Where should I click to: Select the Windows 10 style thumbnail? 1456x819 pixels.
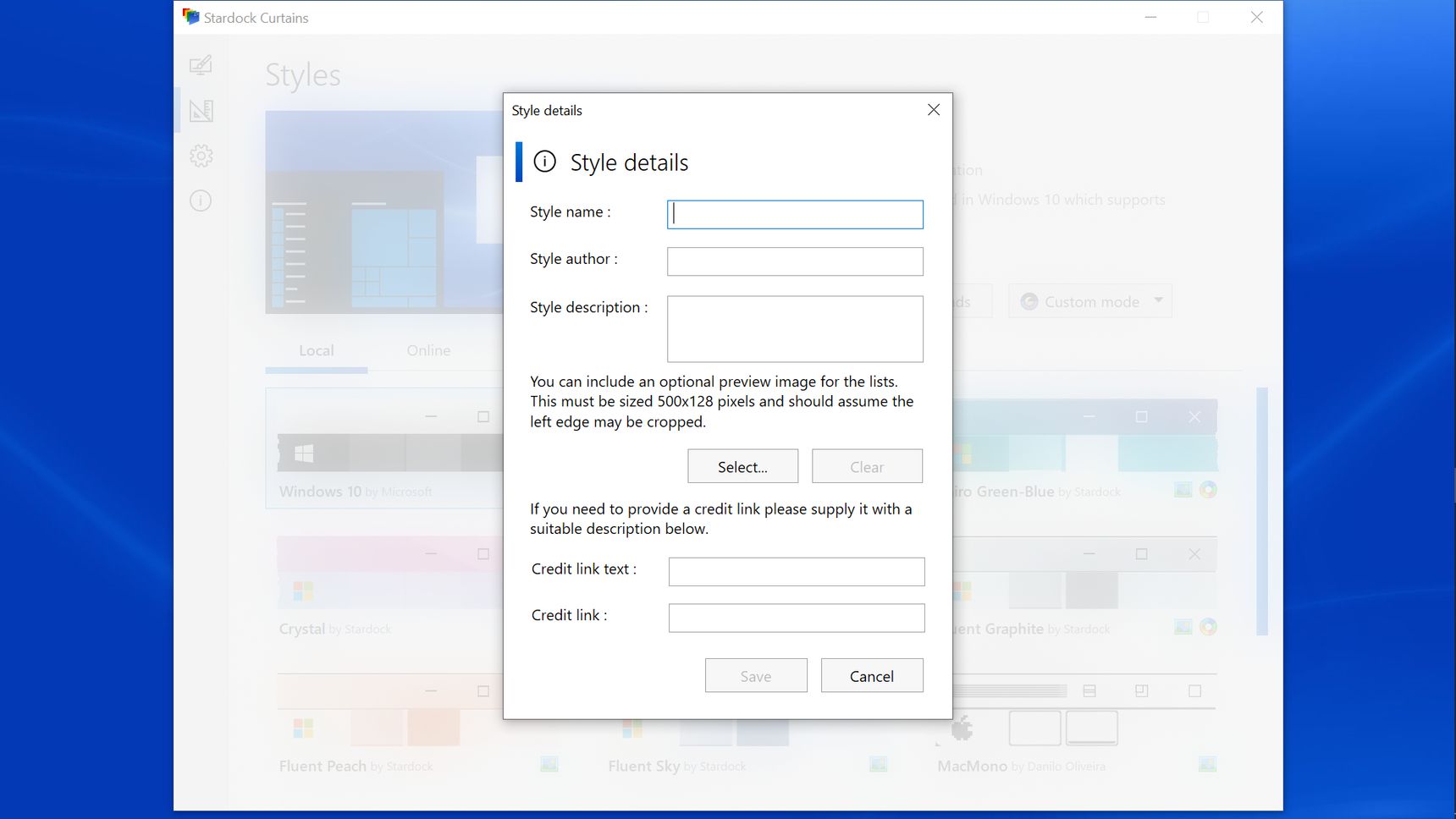385,448
